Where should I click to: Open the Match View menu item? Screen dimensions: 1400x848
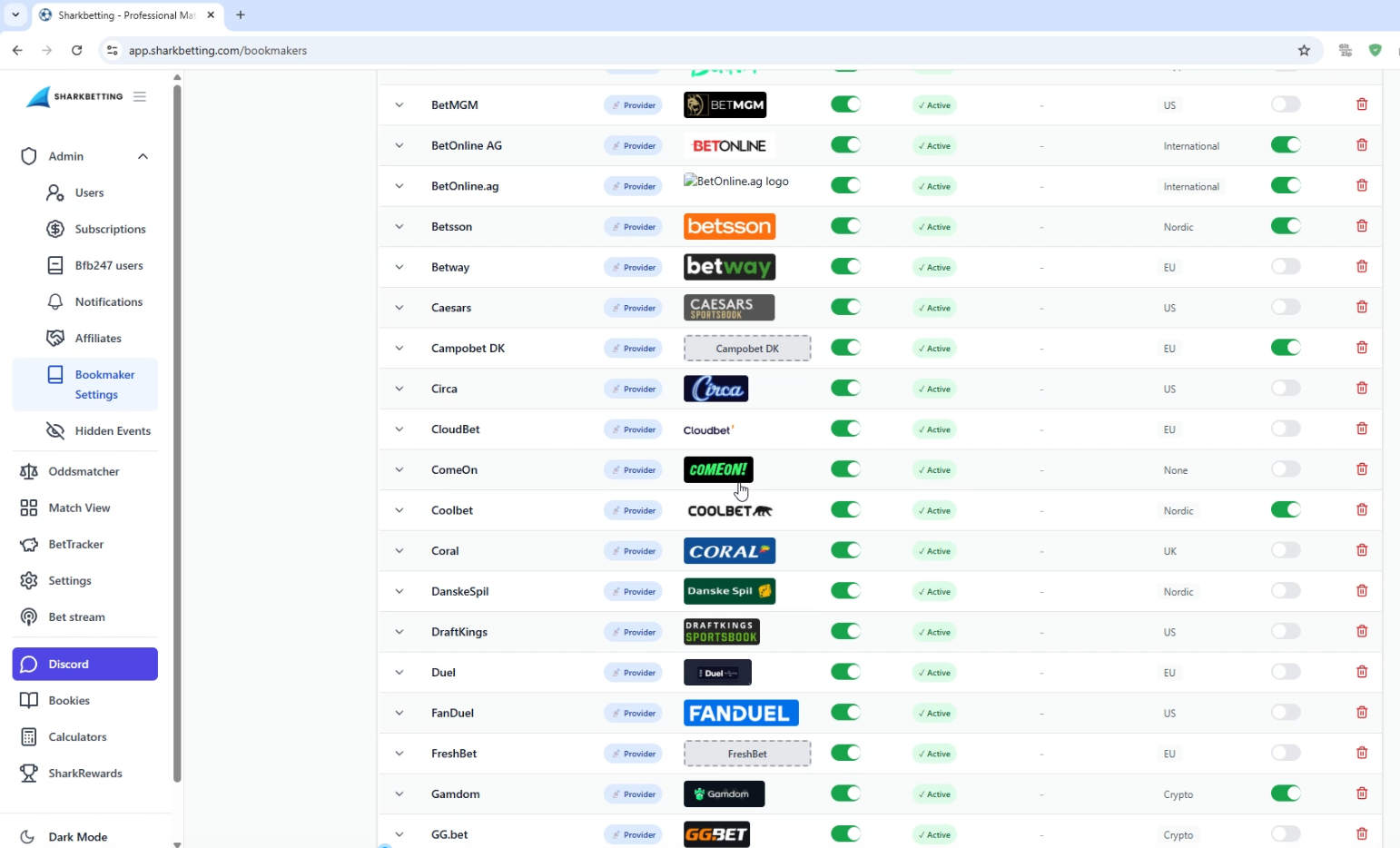[79, 508]
